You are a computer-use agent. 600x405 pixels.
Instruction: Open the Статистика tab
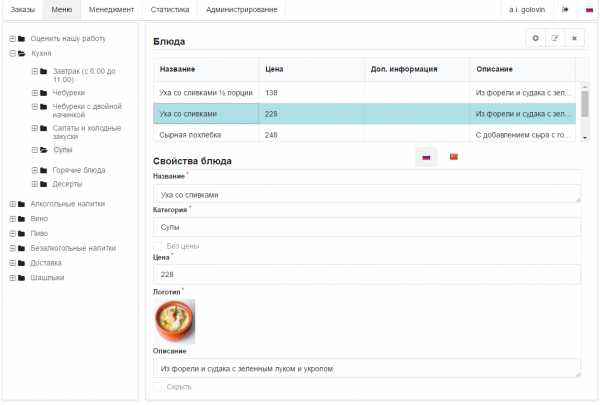pyautogui.click(x=169, y=9)
